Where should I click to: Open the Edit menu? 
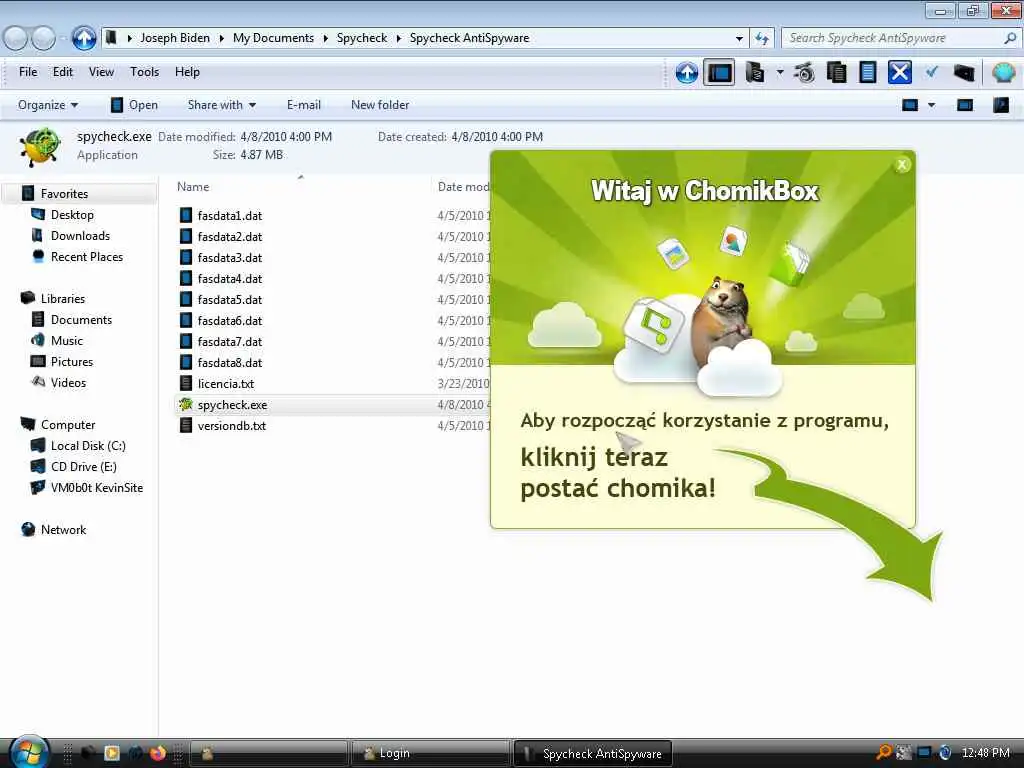tap(63, 72)
